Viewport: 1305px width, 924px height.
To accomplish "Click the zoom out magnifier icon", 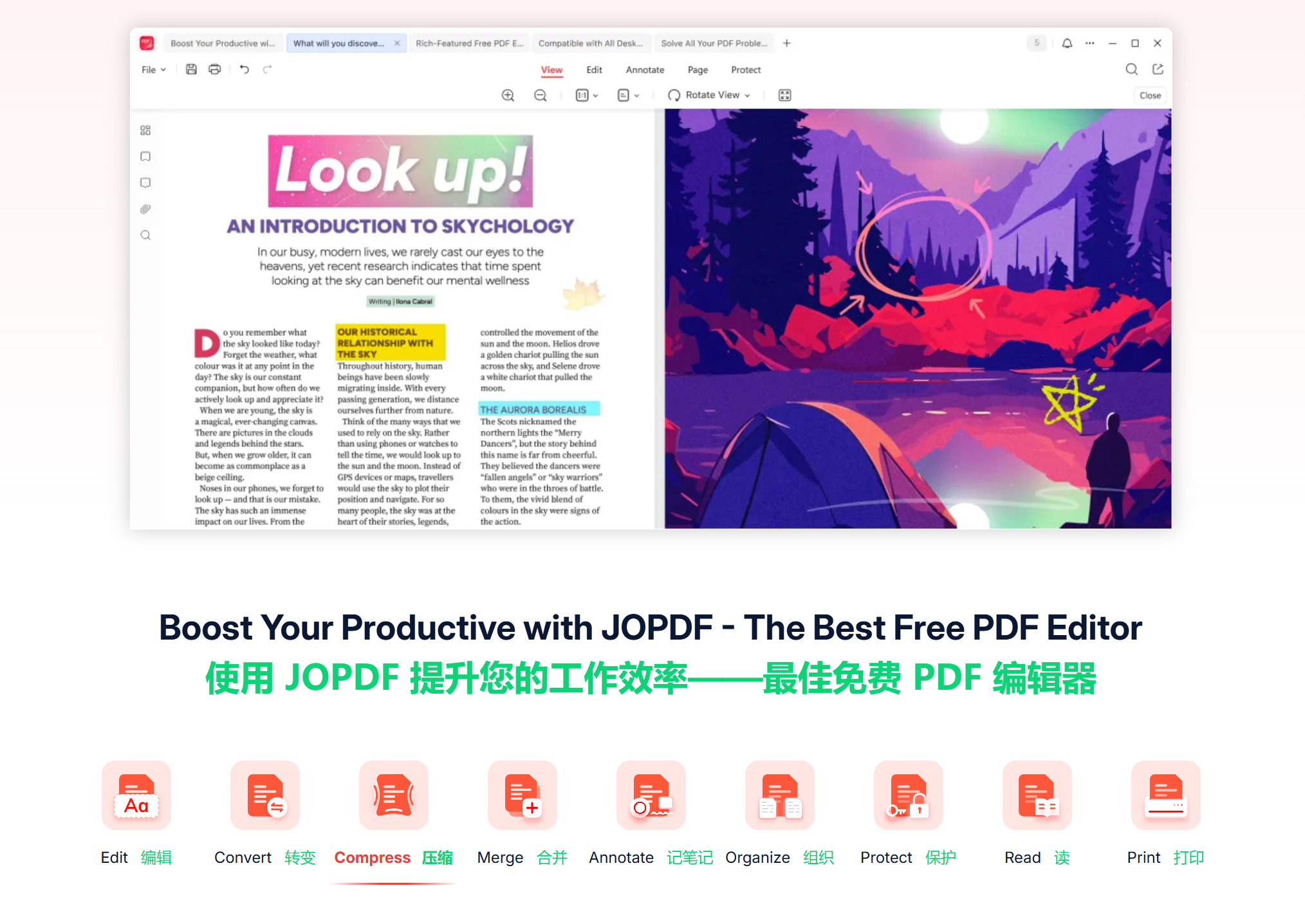I will coord(540,95).
